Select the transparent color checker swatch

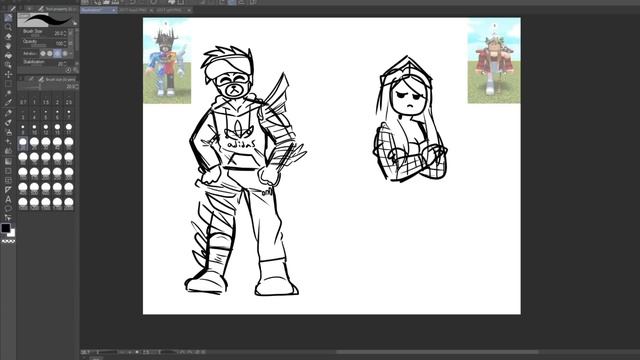coord(8,241)
